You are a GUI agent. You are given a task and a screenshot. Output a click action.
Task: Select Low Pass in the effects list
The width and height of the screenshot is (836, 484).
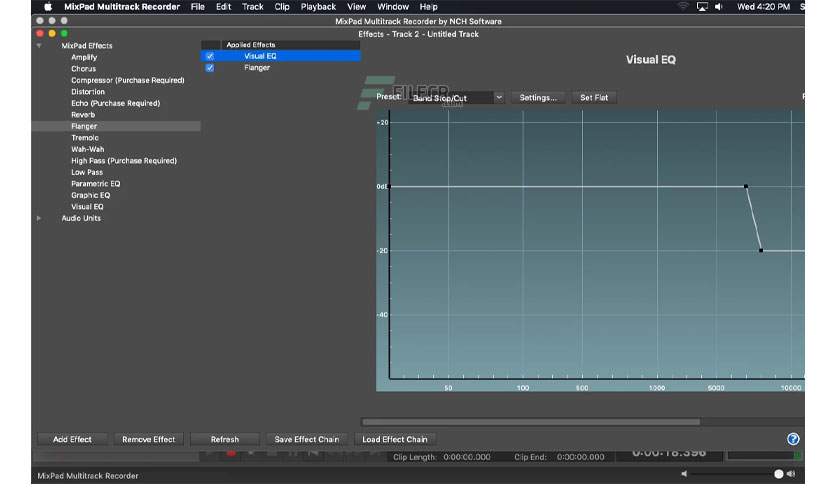pyautogui.click(x=87, y=172)
